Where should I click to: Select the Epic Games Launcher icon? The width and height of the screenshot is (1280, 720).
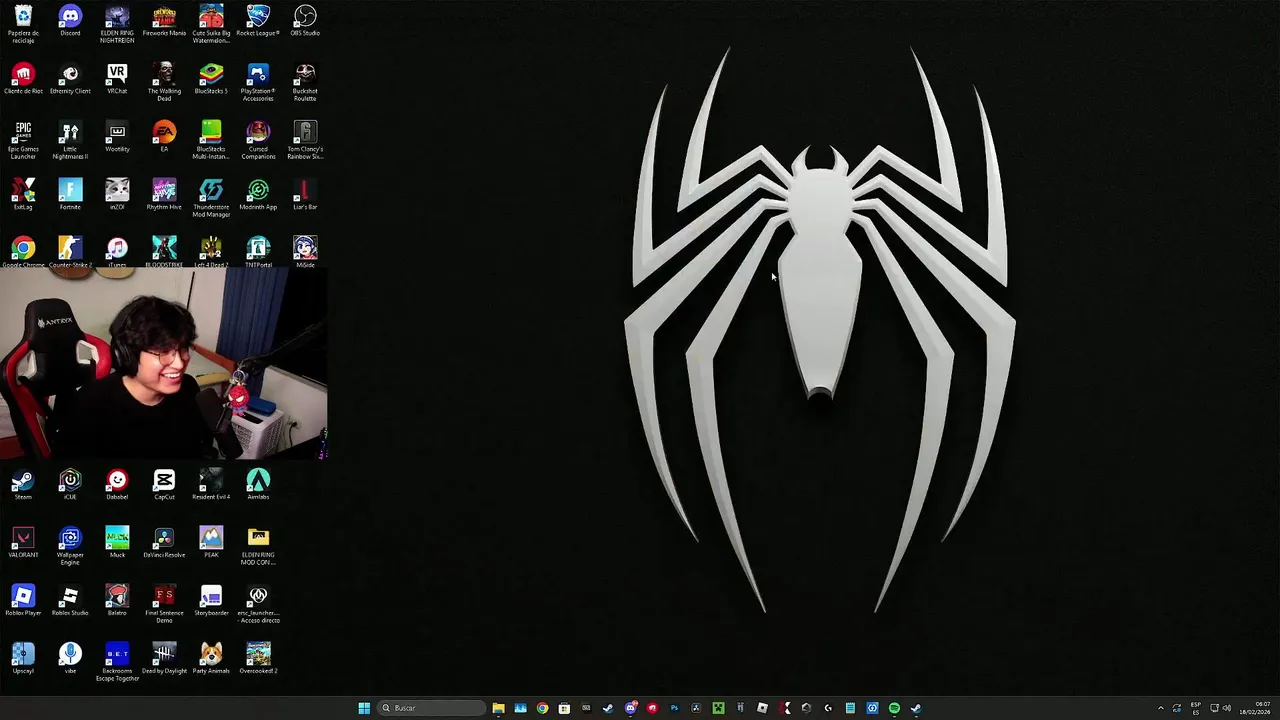(x=23, y=140)
